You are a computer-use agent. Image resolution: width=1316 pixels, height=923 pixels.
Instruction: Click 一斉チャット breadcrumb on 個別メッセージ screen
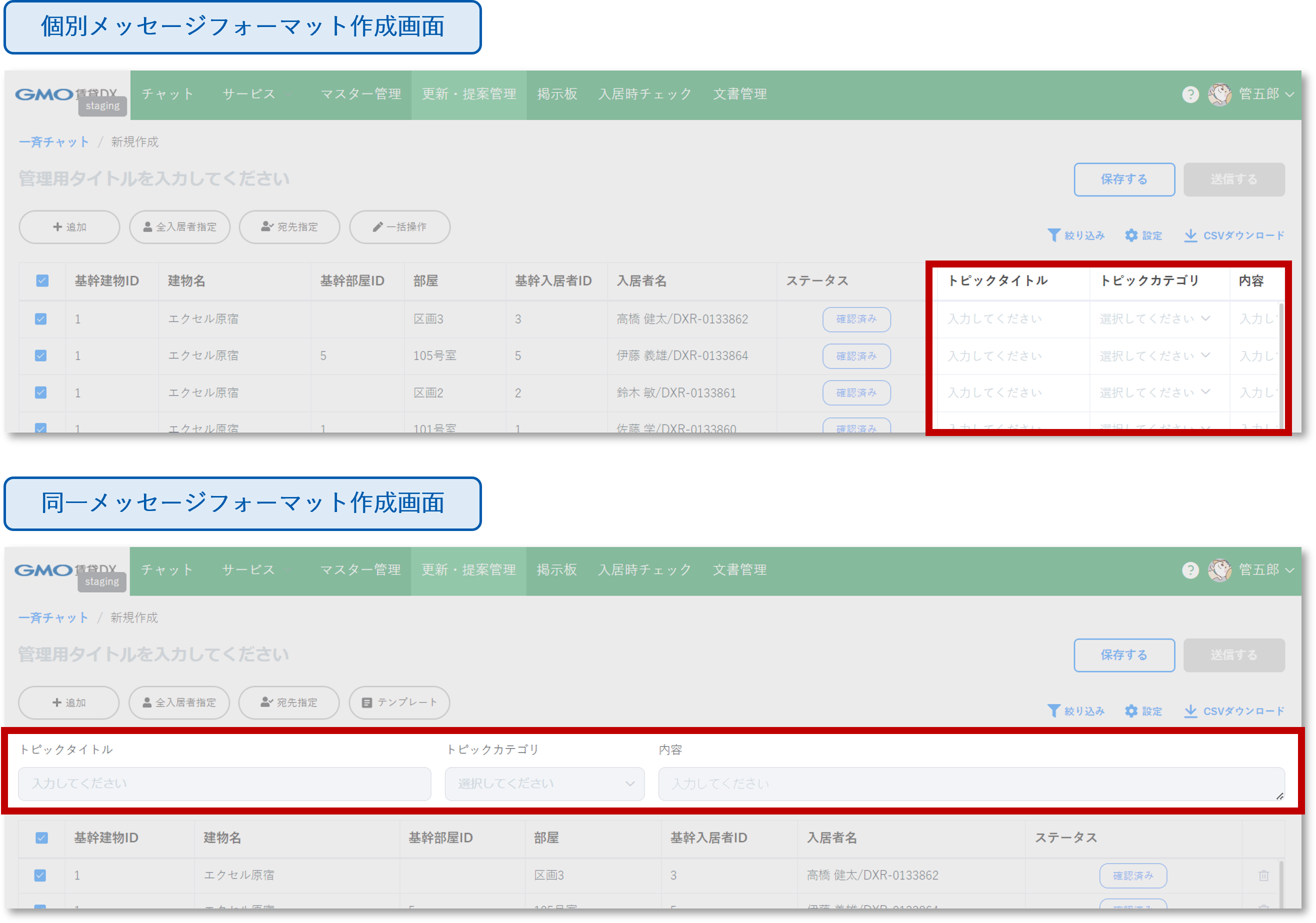coord(54,142)
